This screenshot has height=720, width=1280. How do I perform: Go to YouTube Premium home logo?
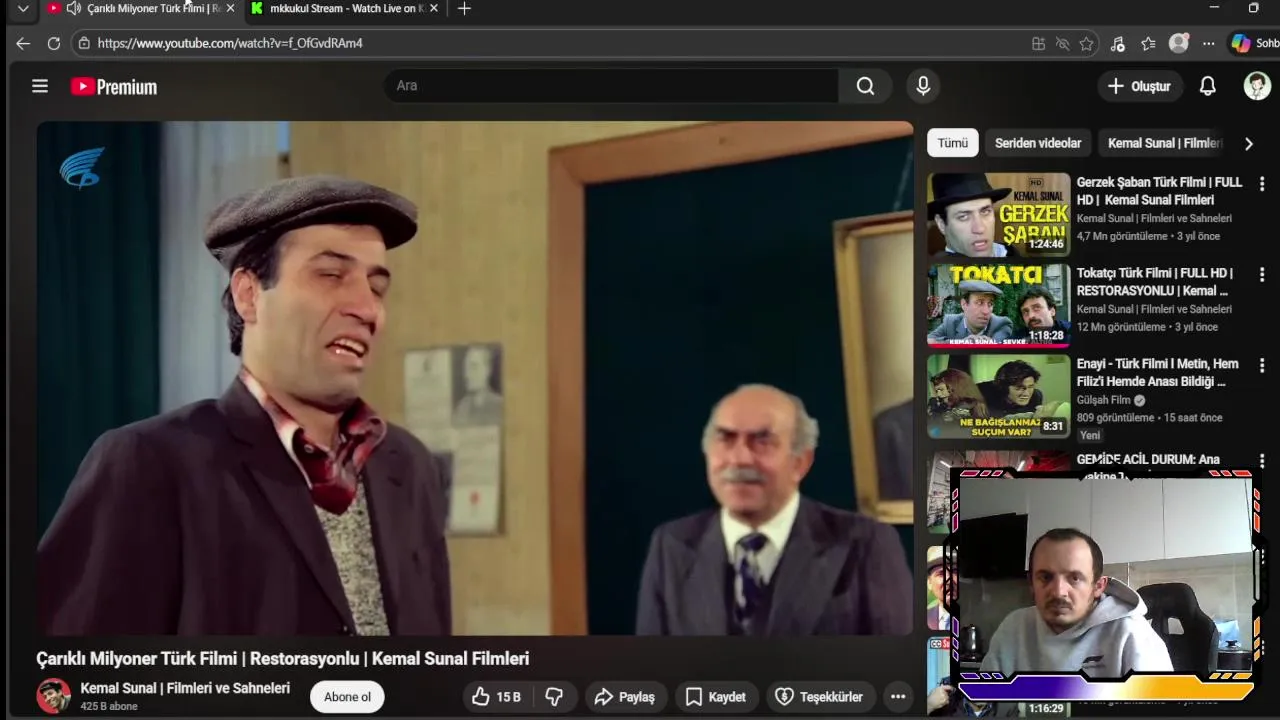pyautogui.click(x=114, y=87)
